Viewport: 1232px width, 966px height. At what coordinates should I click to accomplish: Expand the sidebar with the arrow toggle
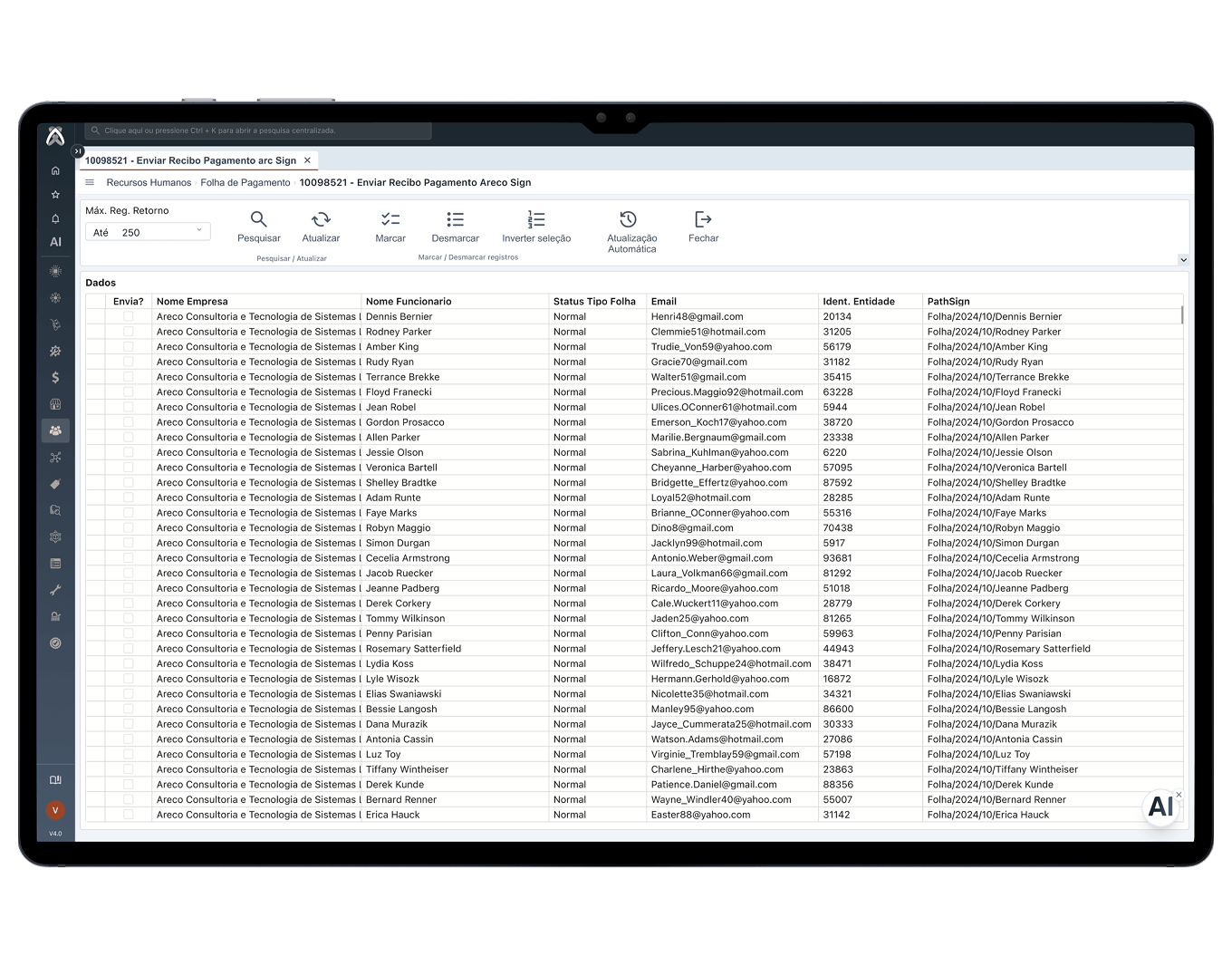(78, 151)
